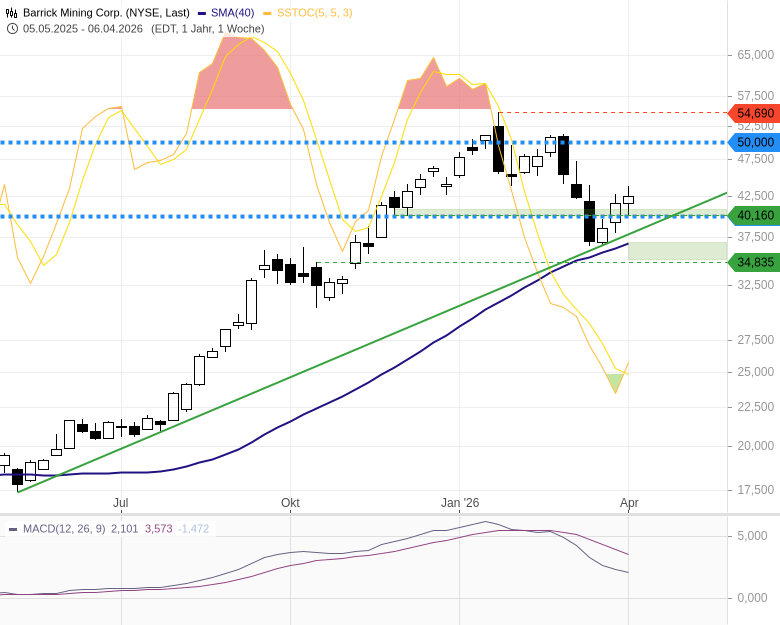The image size is (780, 625).
Task: Click the MACD legend line marker
Action: (x=13, y=528)
